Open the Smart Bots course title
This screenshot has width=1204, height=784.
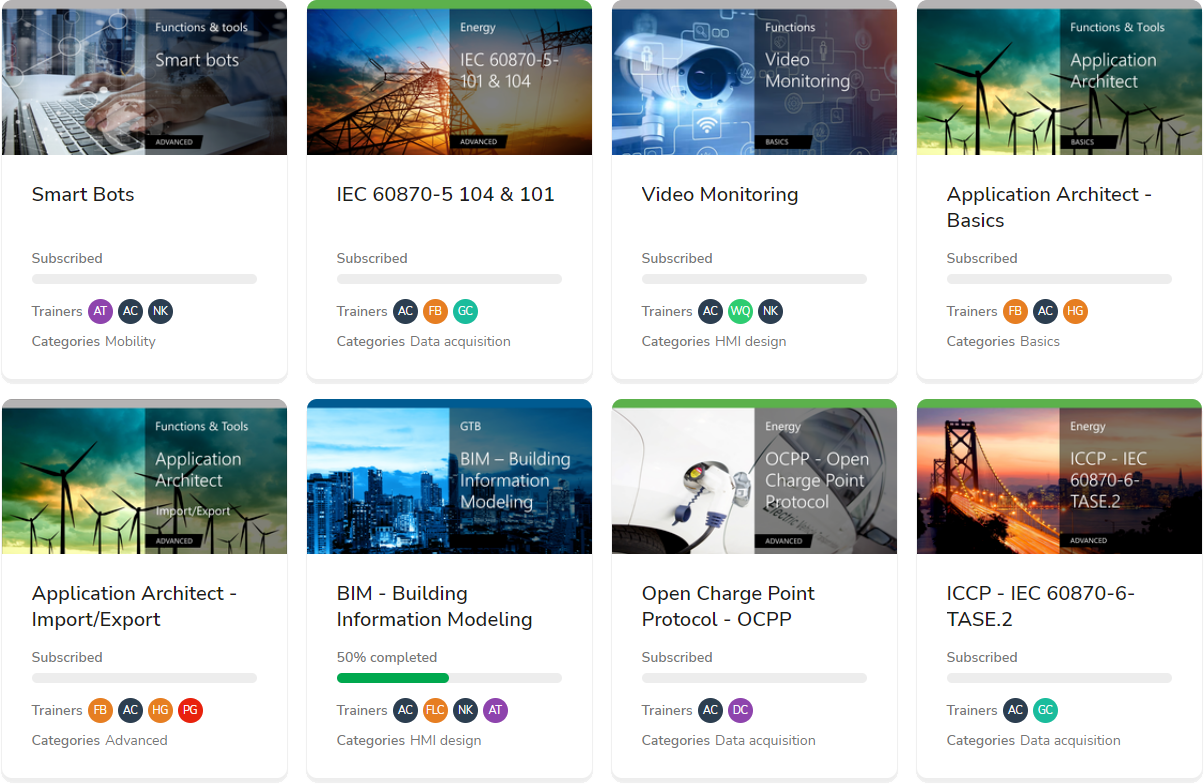click(x=83, y=194)
